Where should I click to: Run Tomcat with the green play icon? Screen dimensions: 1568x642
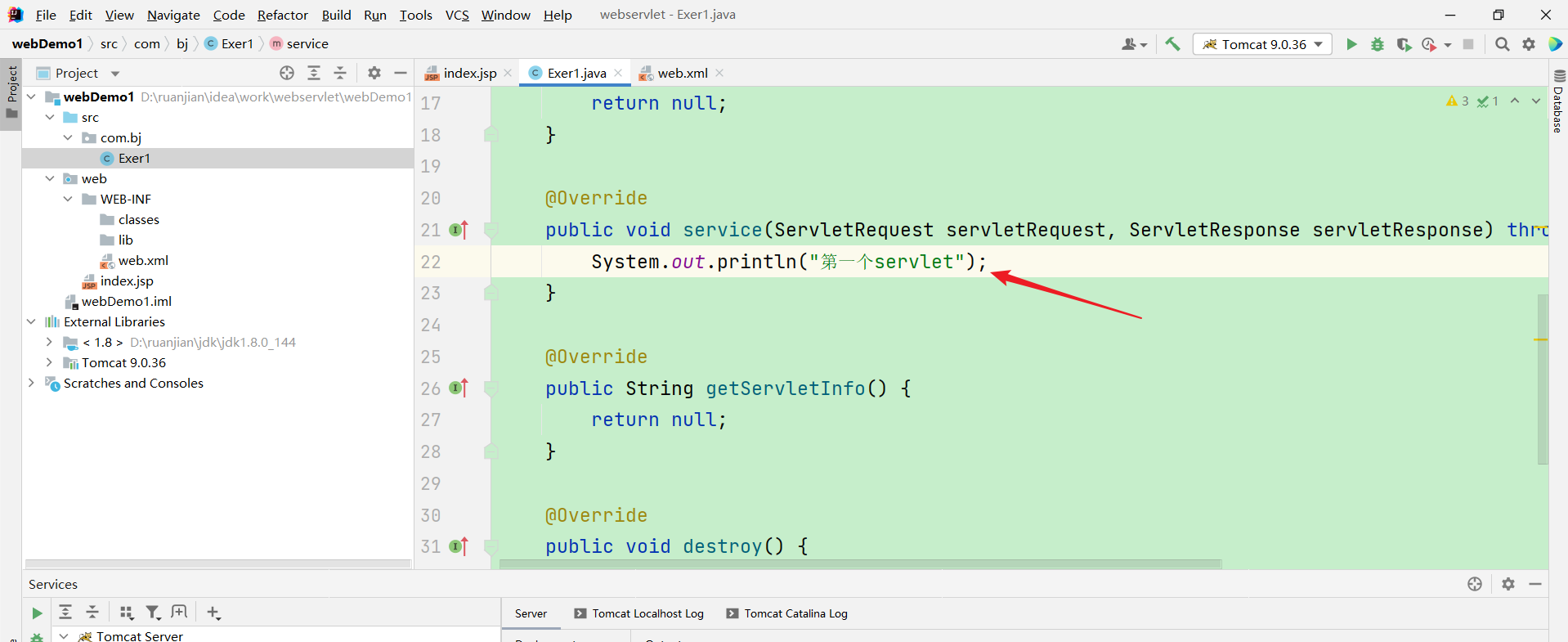(x=1351, y=44)
